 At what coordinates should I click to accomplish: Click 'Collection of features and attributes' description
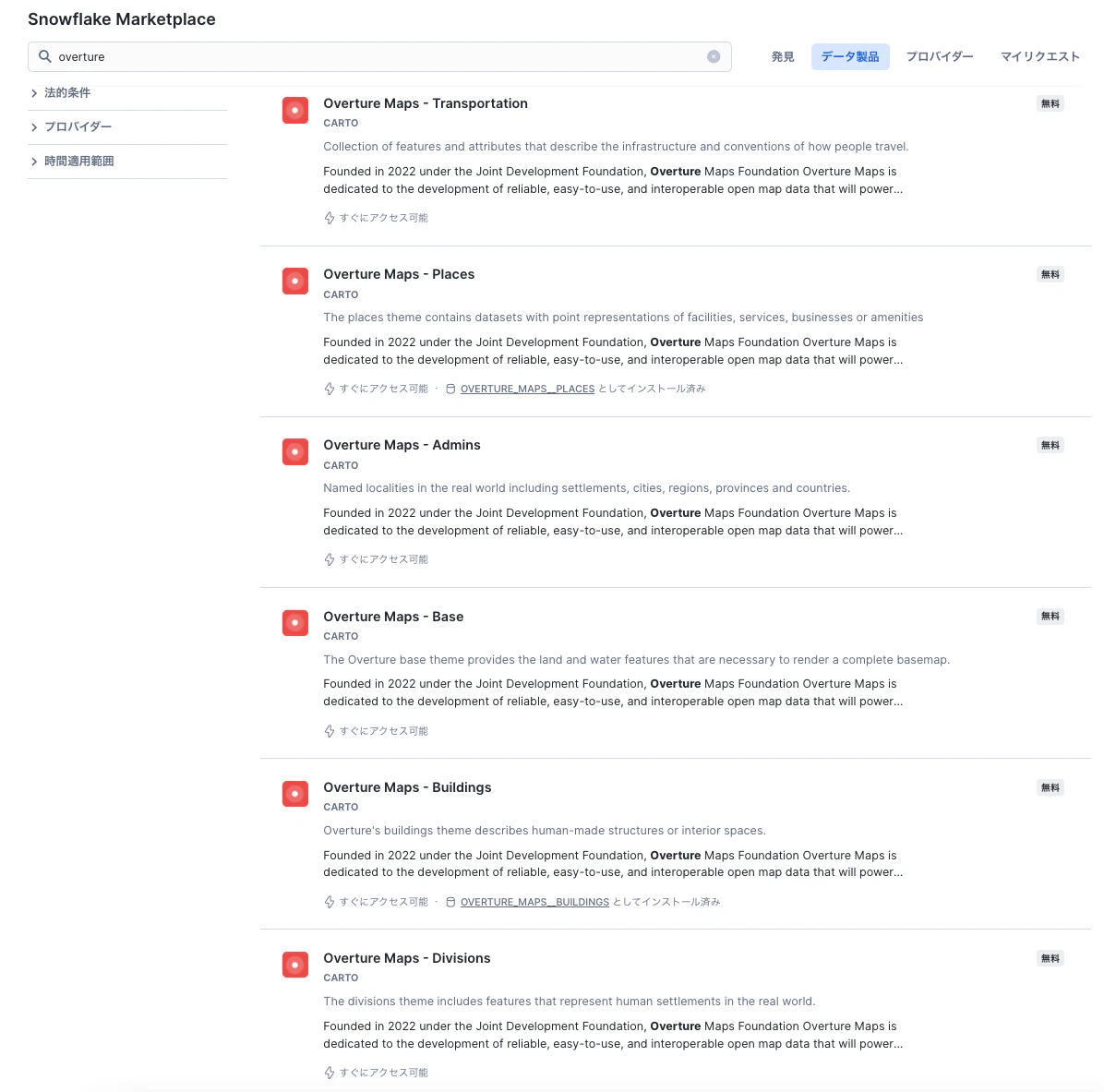616,147
